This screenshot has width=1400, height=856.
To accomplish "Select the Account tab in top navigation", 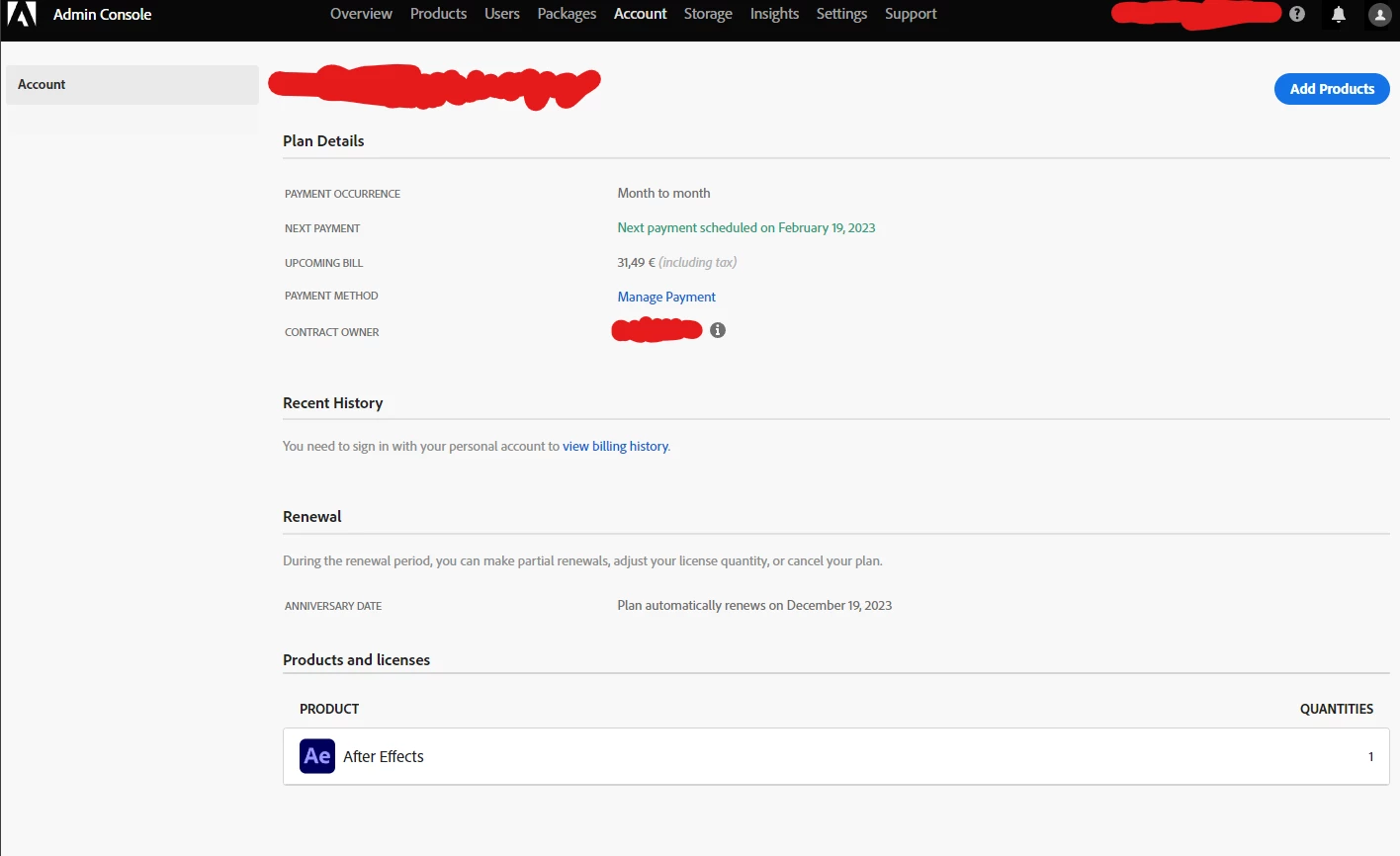I will tap(640, 14).
